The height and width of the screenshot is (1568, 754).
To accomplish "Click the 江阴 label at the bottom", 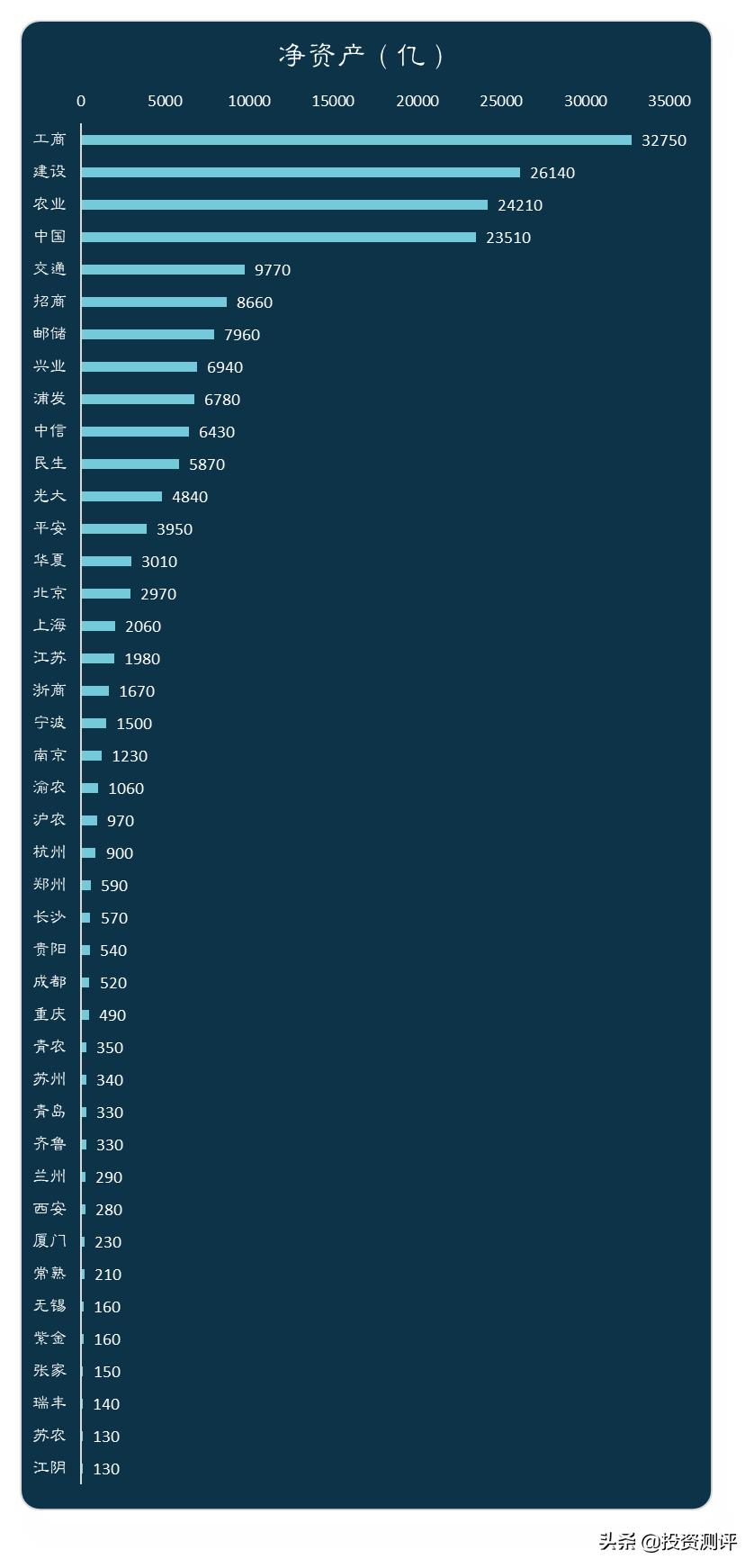I will click(x=49, y=1469).
